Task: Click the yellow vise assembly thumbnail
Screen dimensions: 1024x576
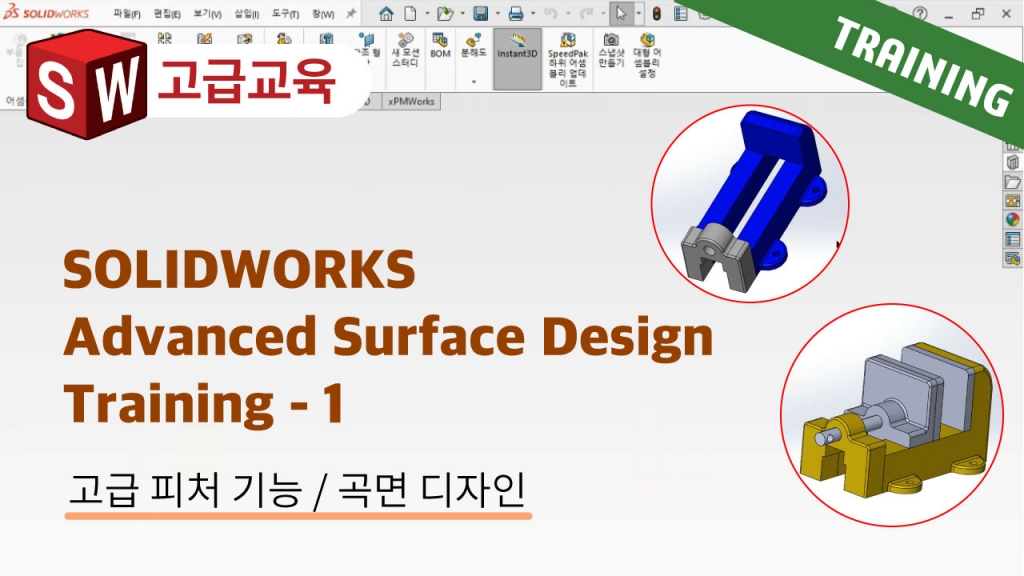Action: 892,415
